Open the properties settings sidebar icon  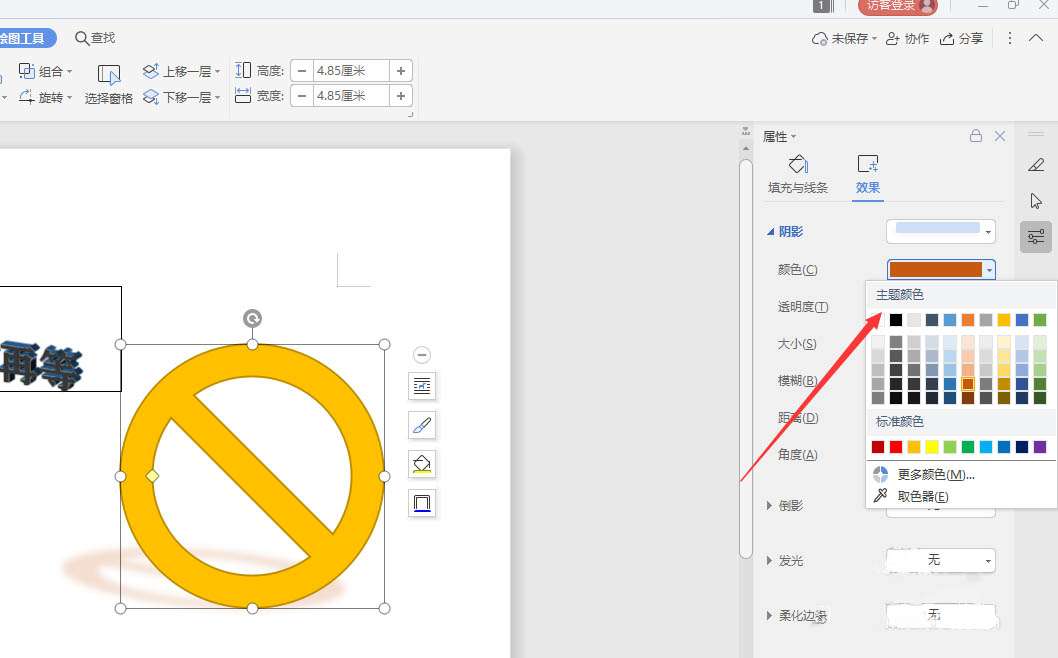pyautogui.click(x=1036, y=236)
